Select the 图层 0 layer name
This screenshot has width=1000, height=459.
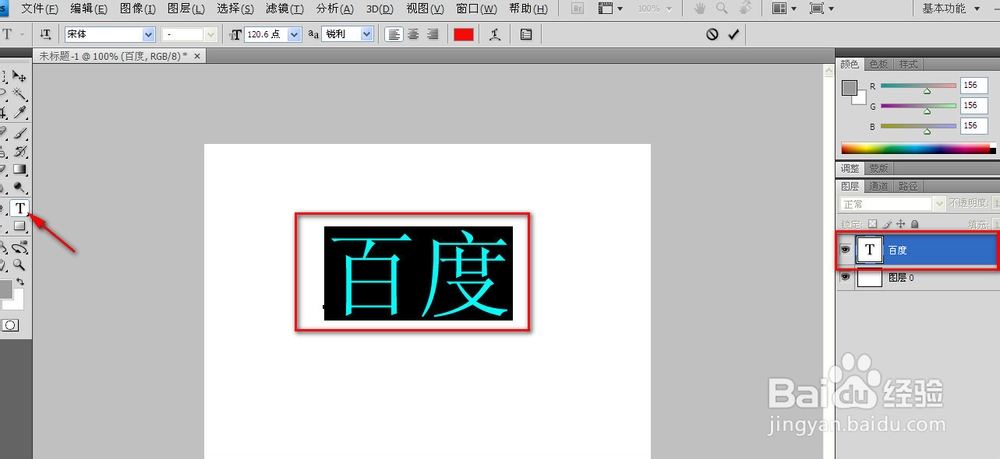(901, 278)
